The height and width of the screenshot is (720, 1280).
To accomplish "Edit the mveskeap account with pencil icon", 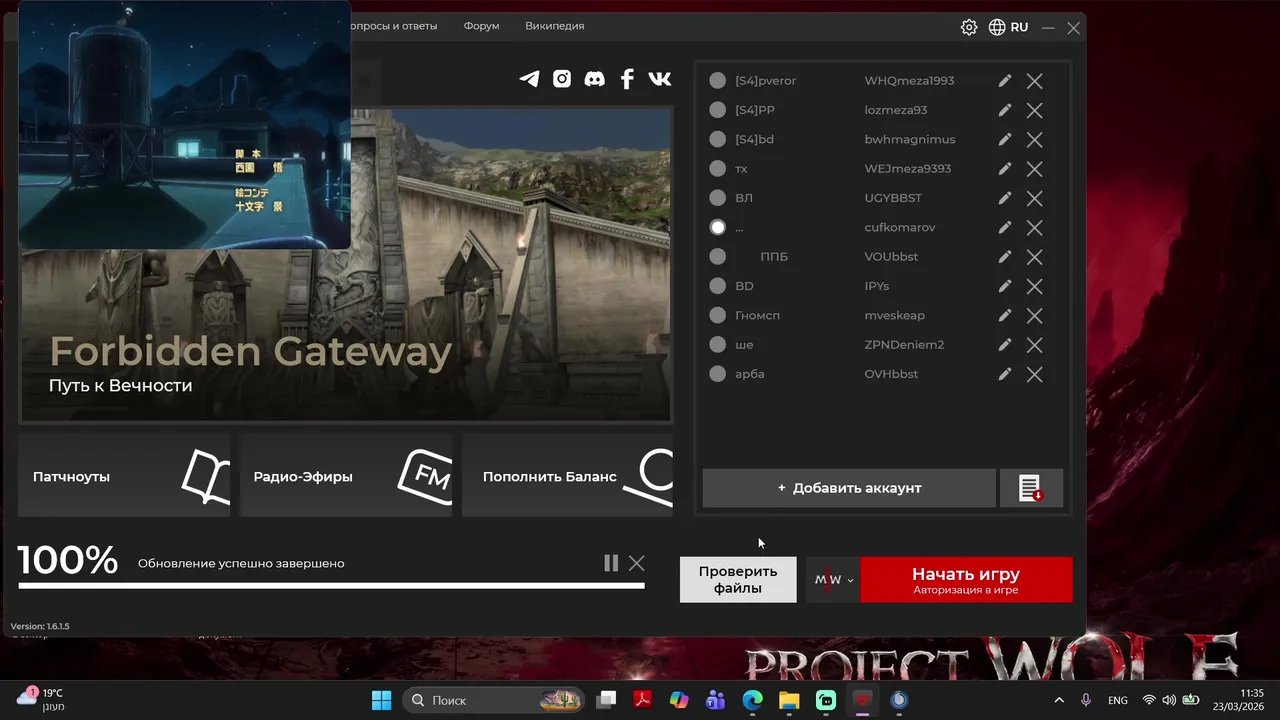I will click(1005, 315).
